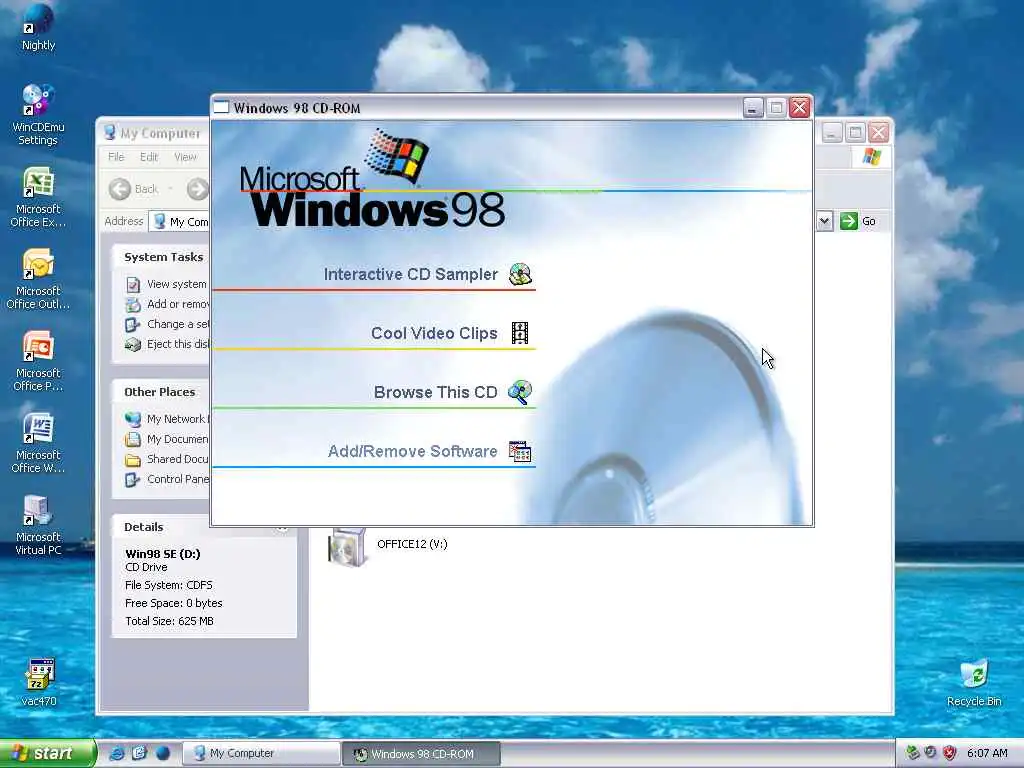Click the Cool Video Clips filmstrip icon
Image resolution: width=1024 pixels, height=768 pixels.
520,333
